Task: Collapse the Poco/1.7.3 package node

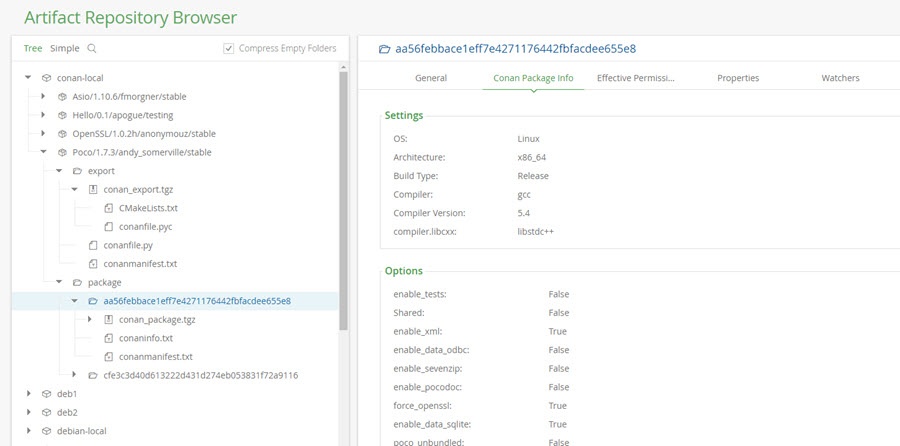Action: [x=43, y=152]
